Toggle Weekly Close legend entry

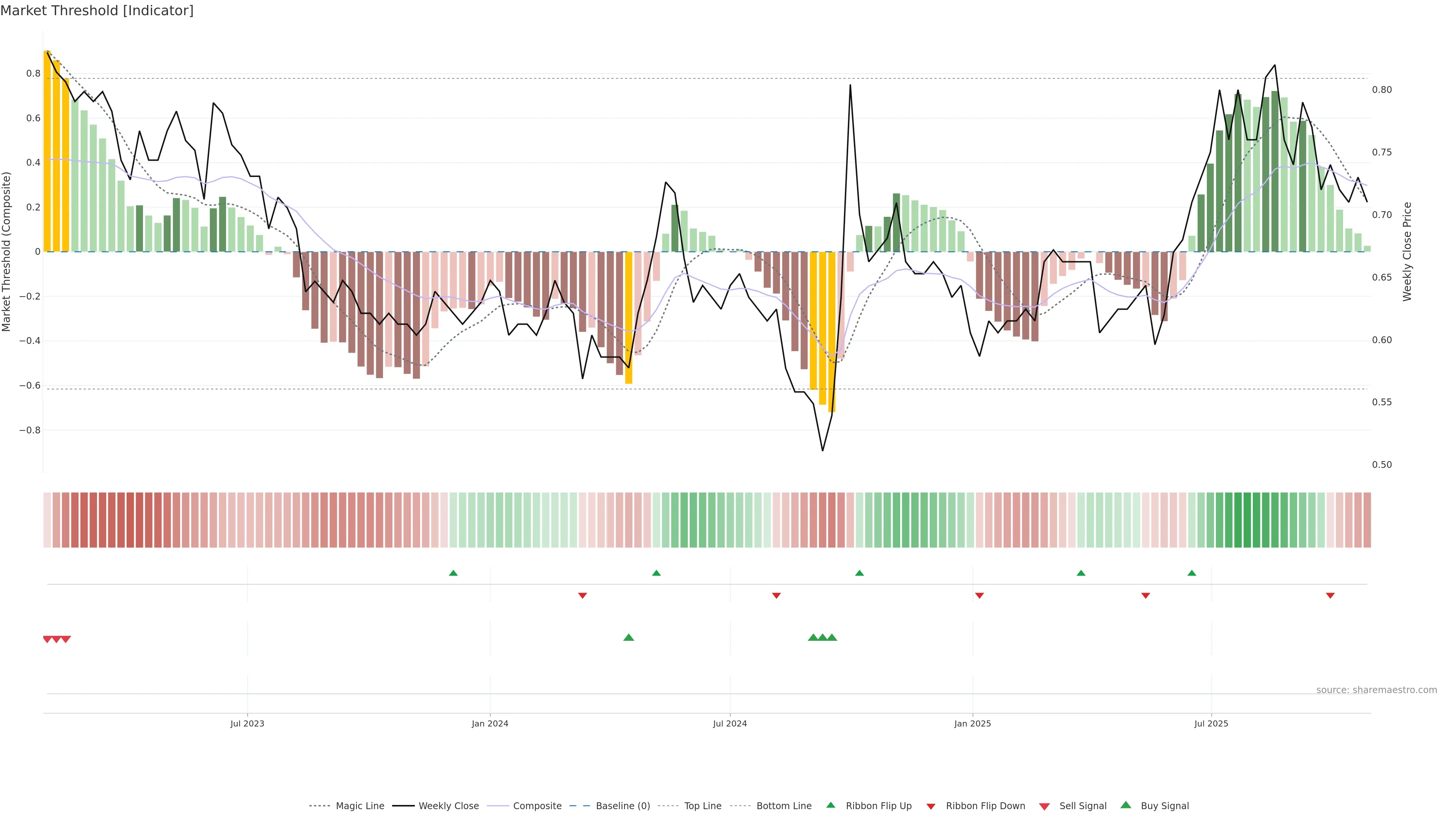coord(448,805)
